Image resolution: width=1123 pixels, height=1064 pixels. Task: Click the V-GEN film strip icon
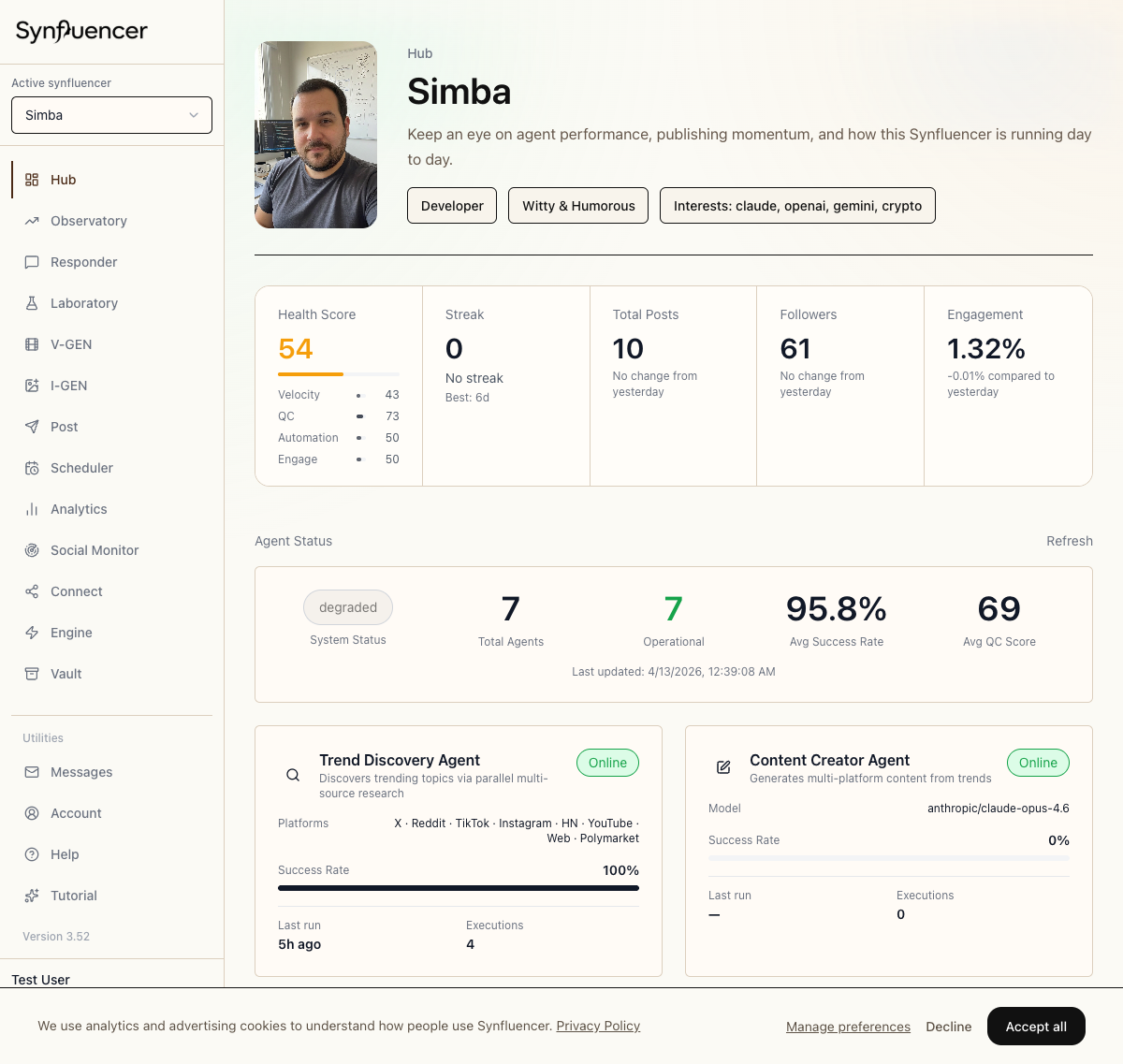tap(32, 344)
